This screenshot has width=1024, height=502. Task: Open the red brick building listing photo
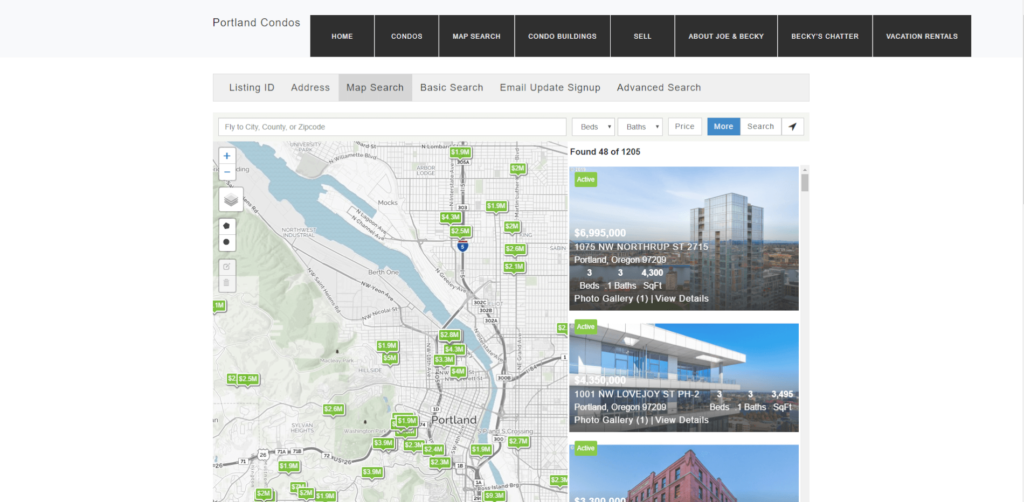[x=684, y=473]
